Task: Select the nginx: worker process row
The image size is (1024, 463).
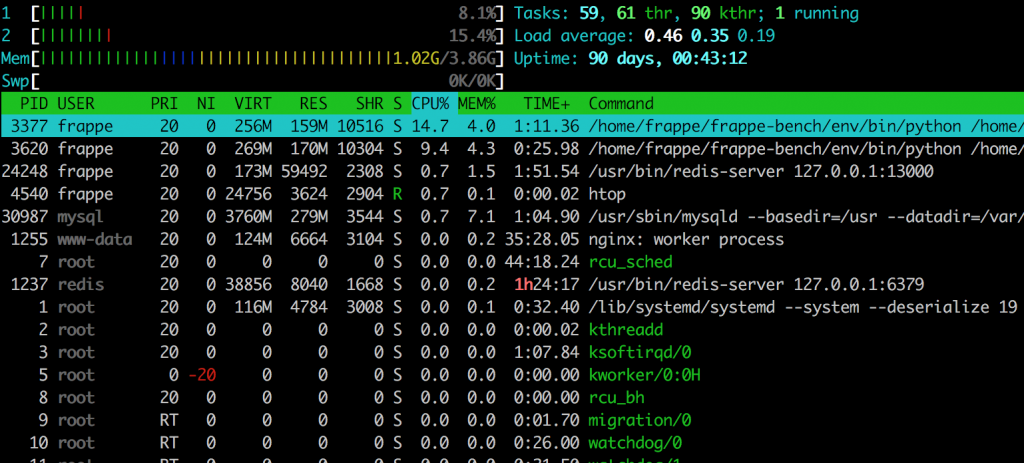Action: pos(512,240)
